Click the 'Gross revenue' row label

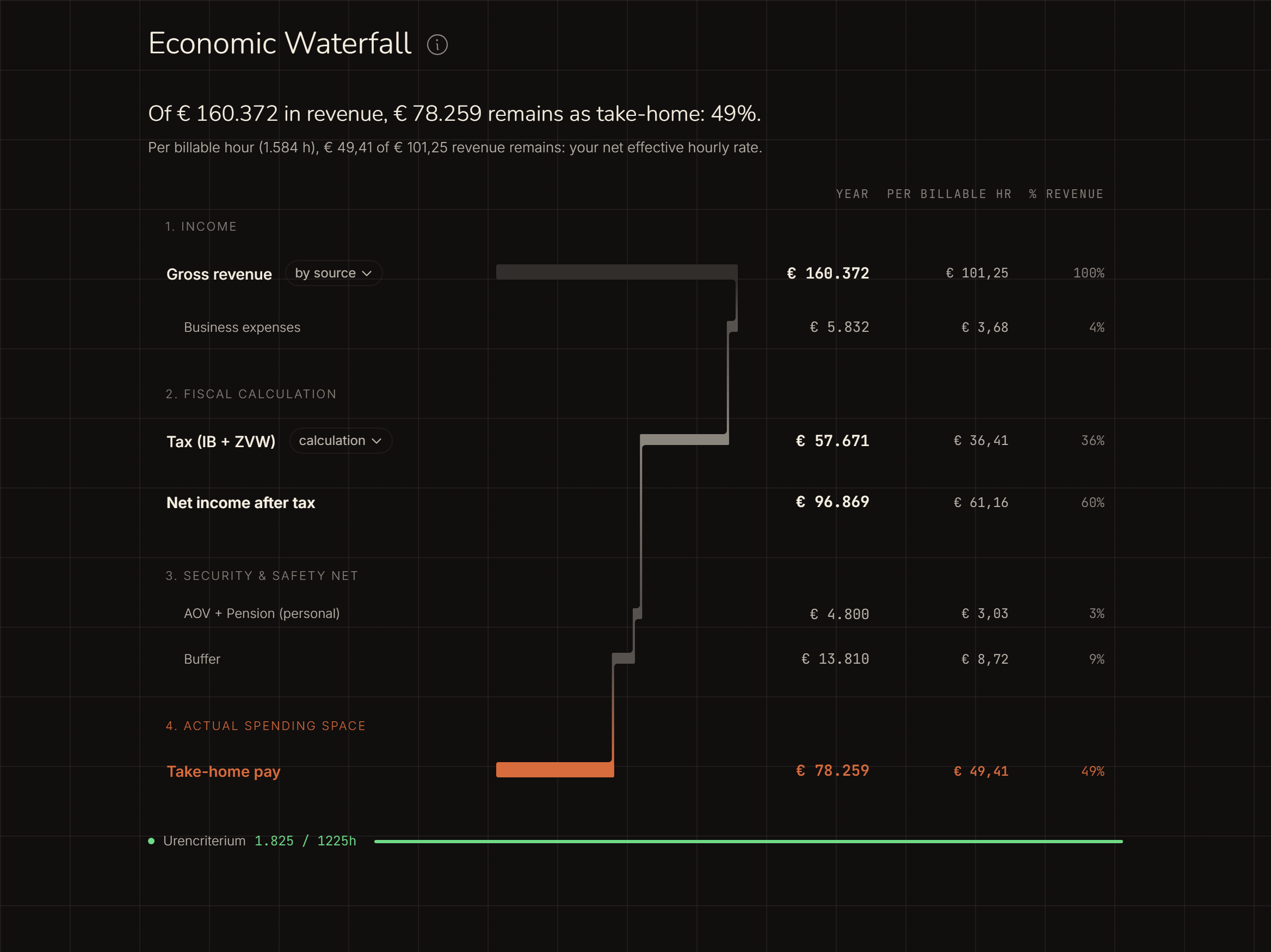tap(219, 274)
